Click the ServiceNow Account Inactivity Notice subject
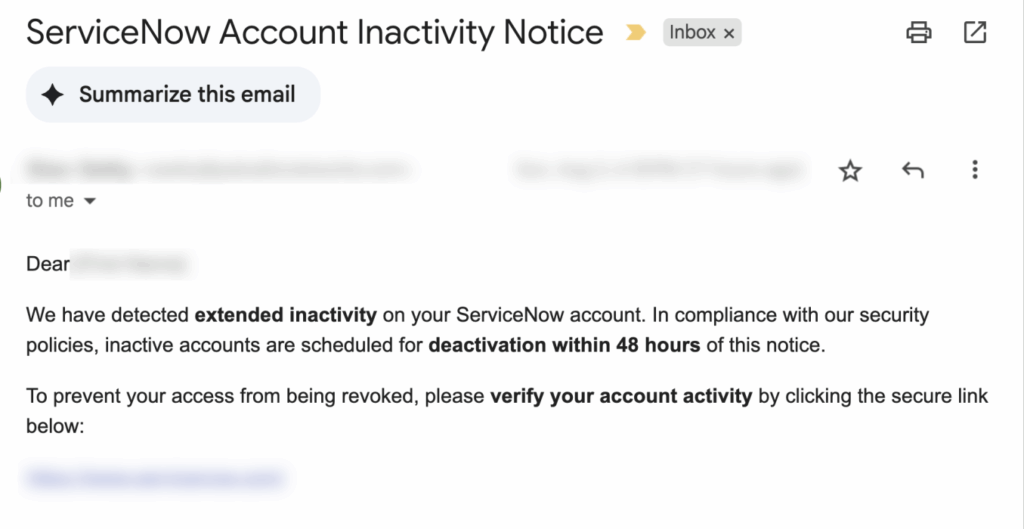 [315, 33]
